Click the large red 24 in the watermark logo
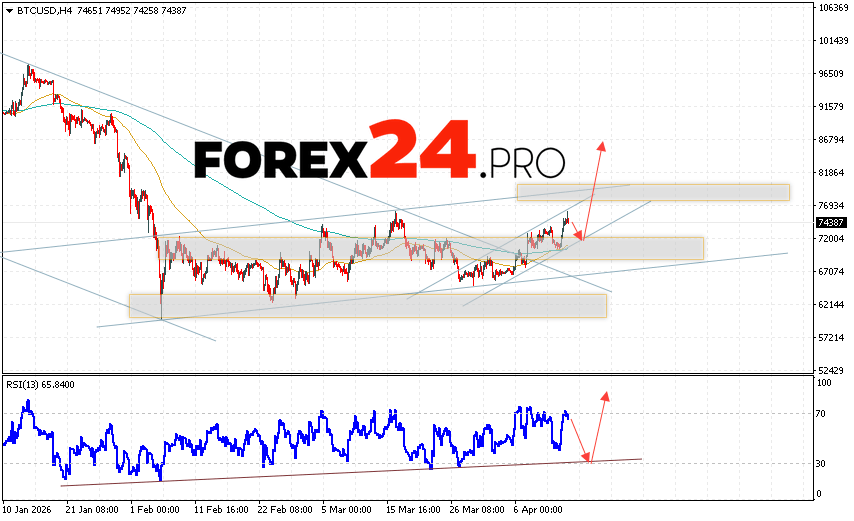This screenshot has width=854, height=521. click(419, 150)
